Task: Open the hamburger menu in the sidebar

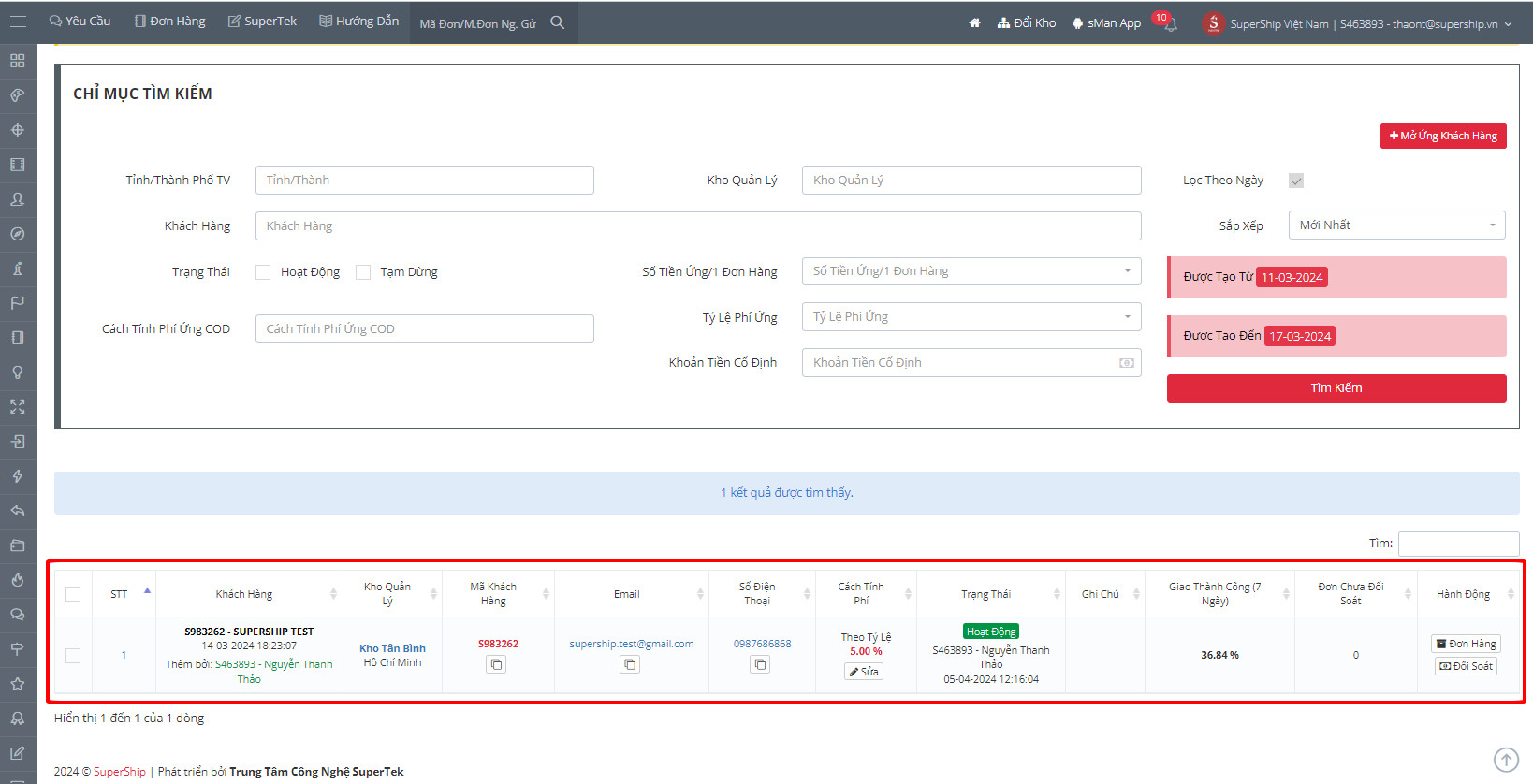Action: click(x=18, y=22)
